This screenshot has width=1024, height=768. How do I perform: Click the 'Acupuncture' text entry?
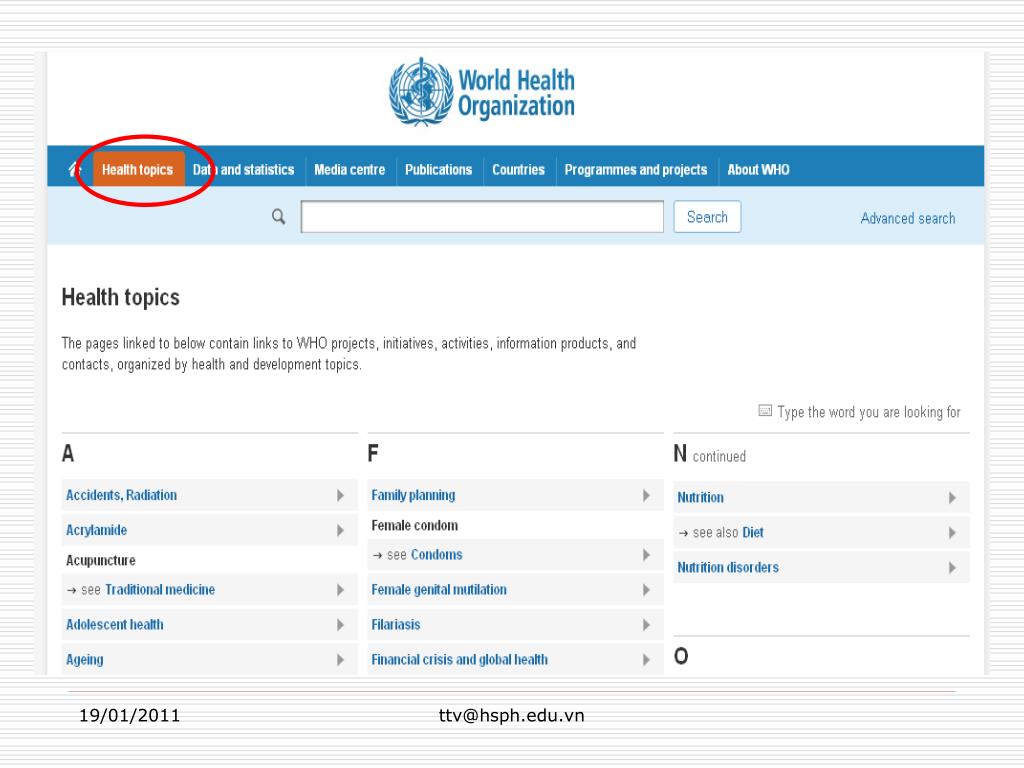101,560
